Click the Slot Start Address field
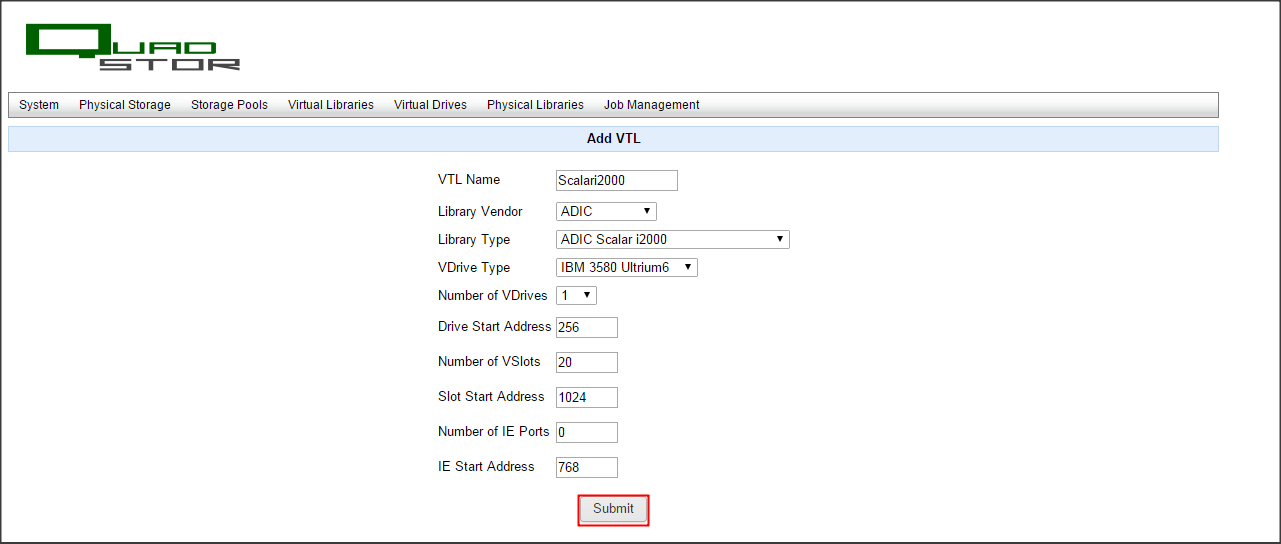The width and height of the screenshot is (1281, 544). click(x=587, y=397)
